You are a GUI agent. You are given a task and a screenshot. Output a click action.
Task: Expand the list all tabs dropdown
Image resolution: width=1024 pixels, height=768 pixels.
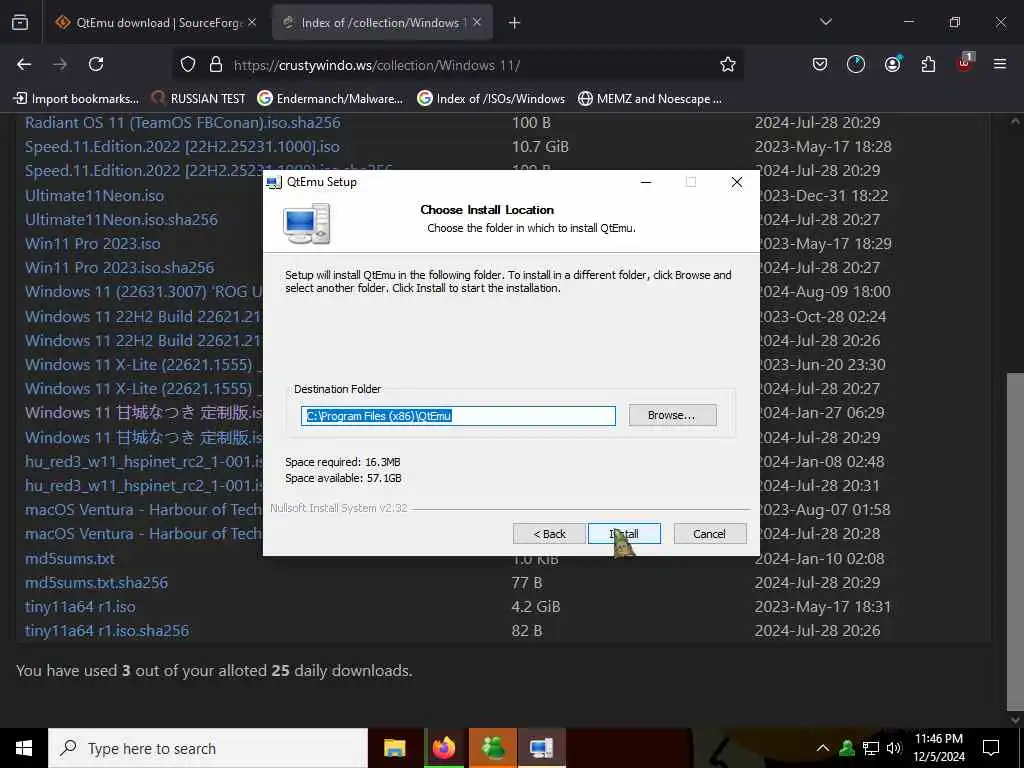[x=825, y=22]
